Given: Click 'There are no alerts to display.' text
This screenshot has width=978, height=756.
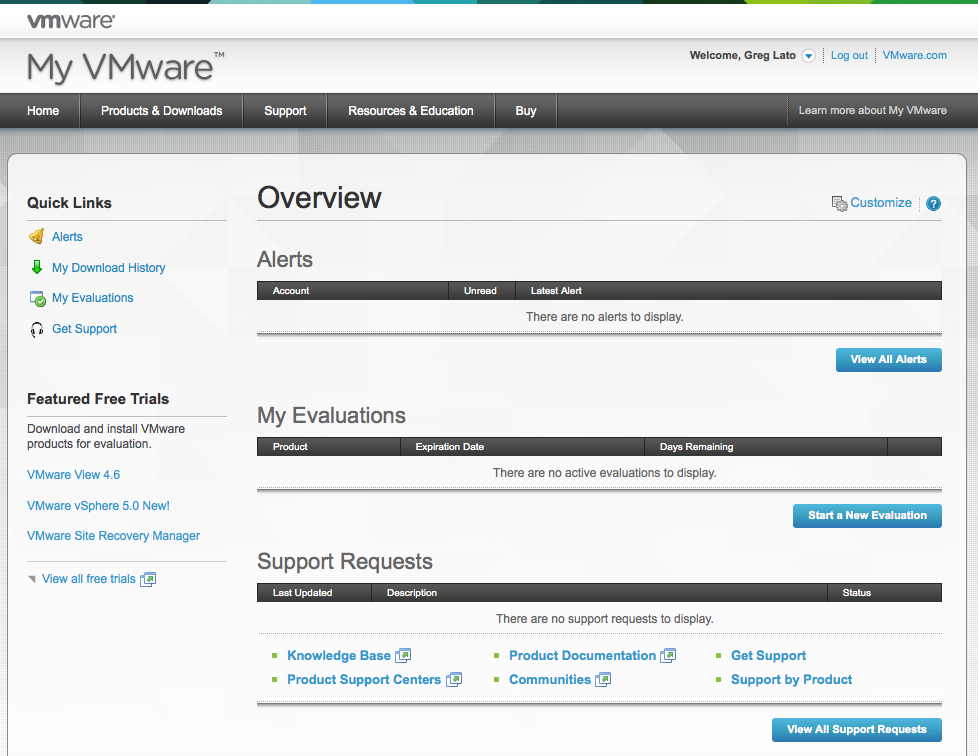Looking at the screenshot, I should click(x=604, y=317).
